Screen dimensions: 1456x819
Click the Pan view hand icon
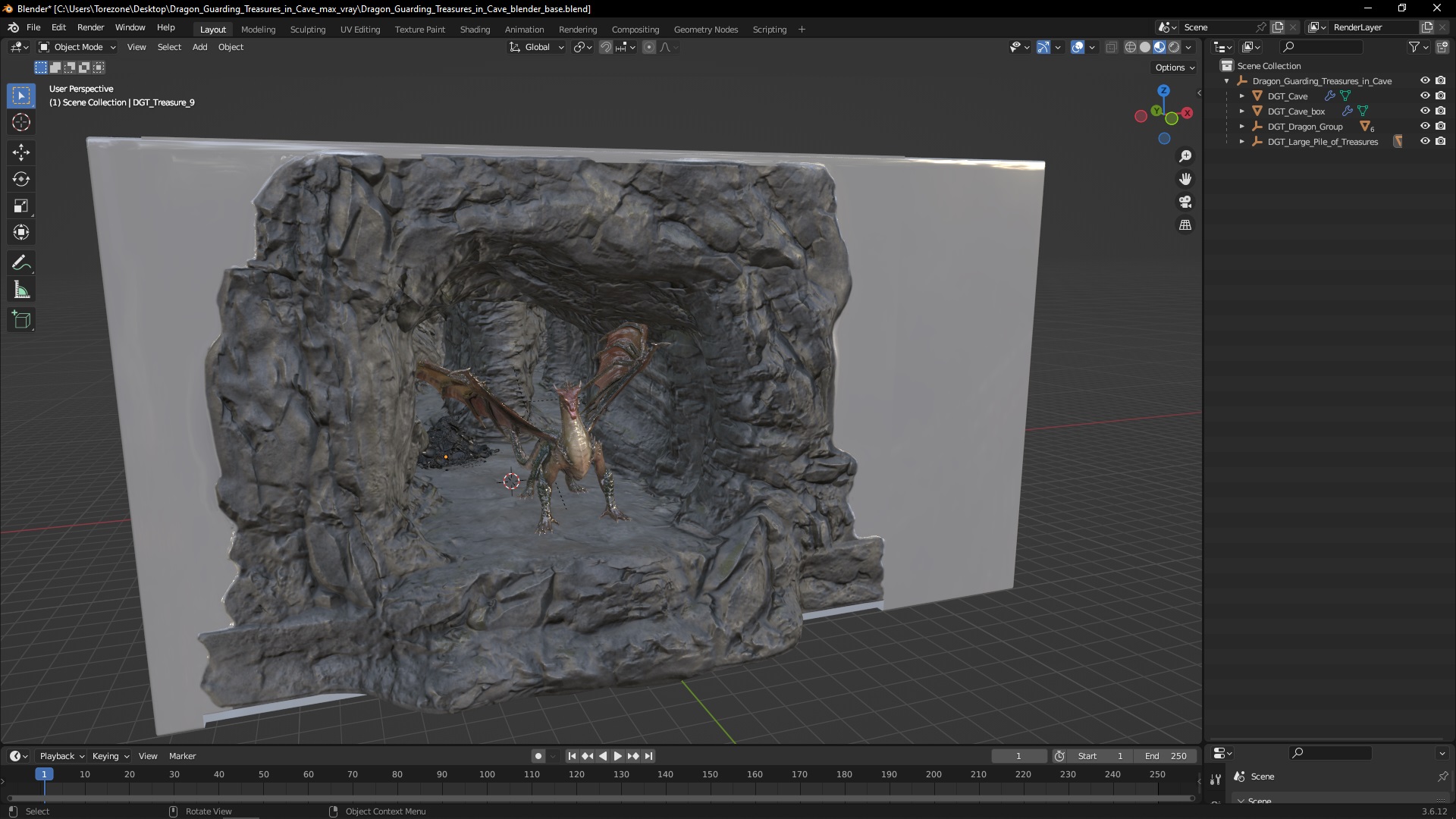click(1185, 179)
